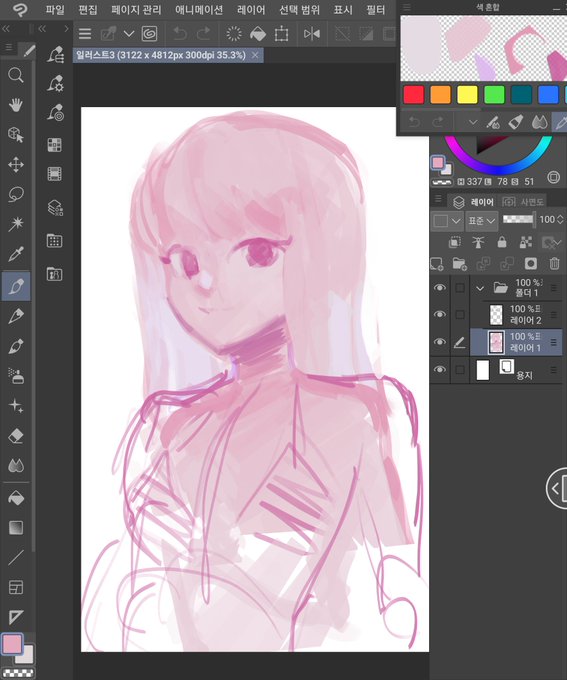
Task: Open the 선택 범위 menu
Action: coord(299,10)
